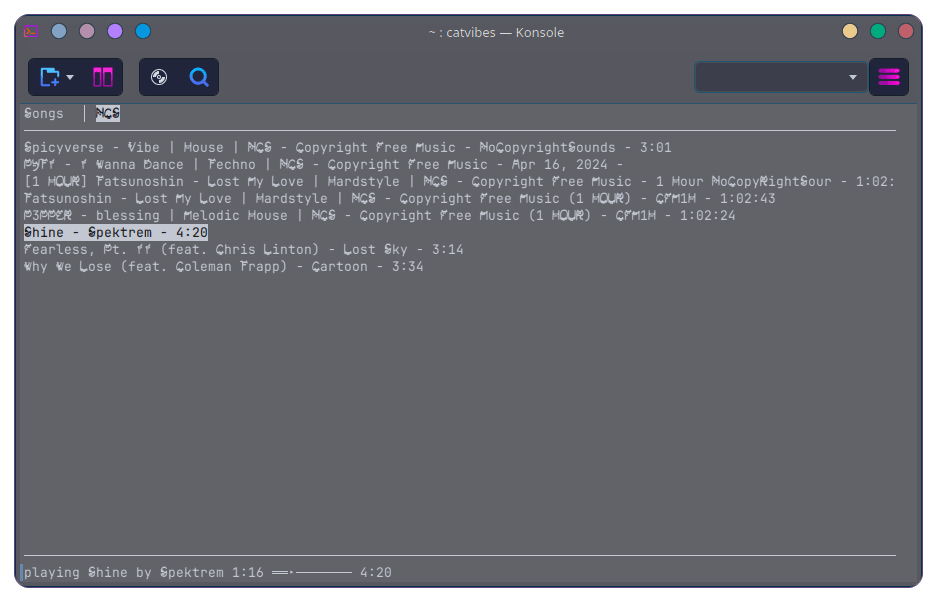Click the bright blue circle title bar button
Viewport: 937px width, 602px height.
(143, 31)
